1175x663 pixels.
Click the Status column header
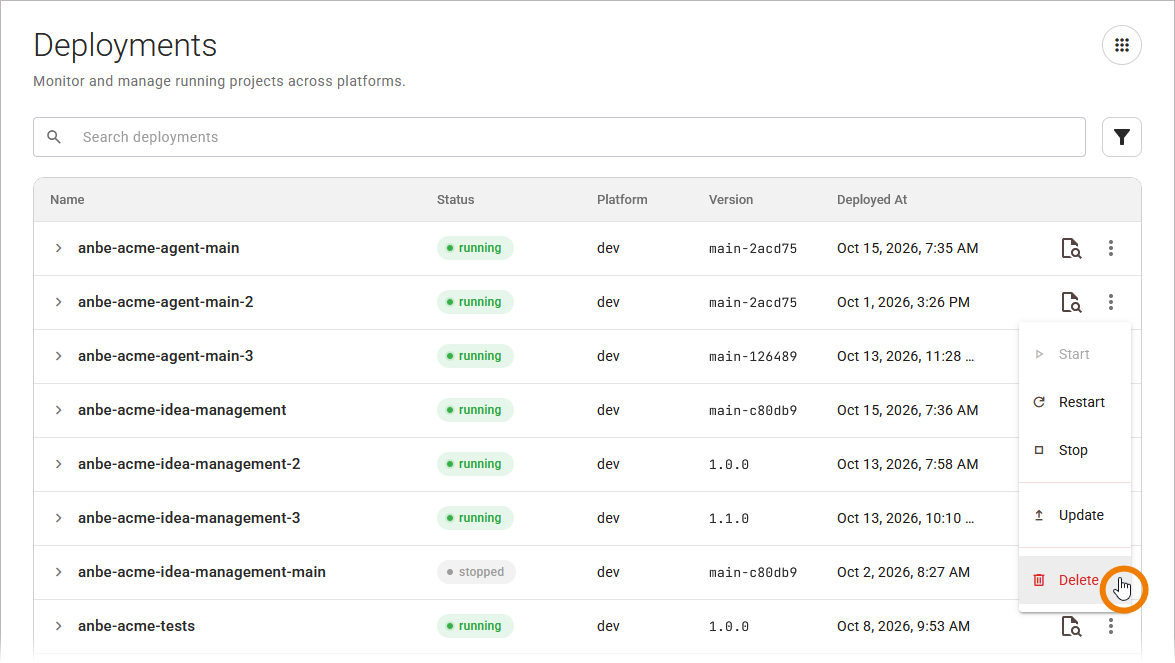(x=456, y=200)
